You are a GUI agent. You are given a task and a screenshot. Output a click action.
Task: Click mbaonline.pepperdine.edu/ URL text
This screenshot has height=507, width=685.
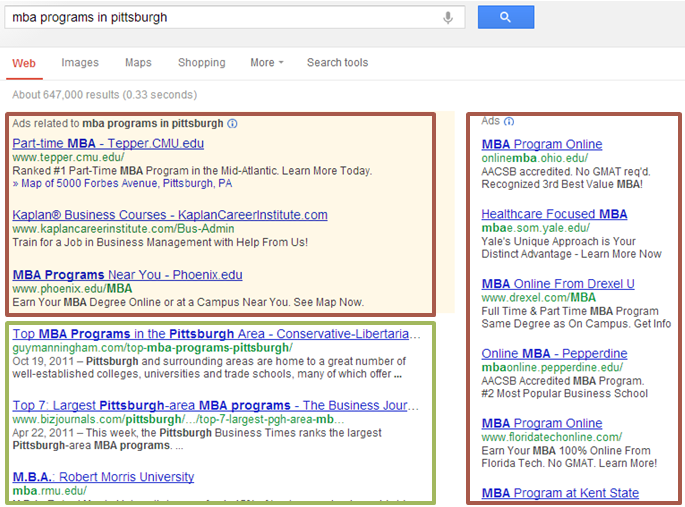tap(552, 367)
